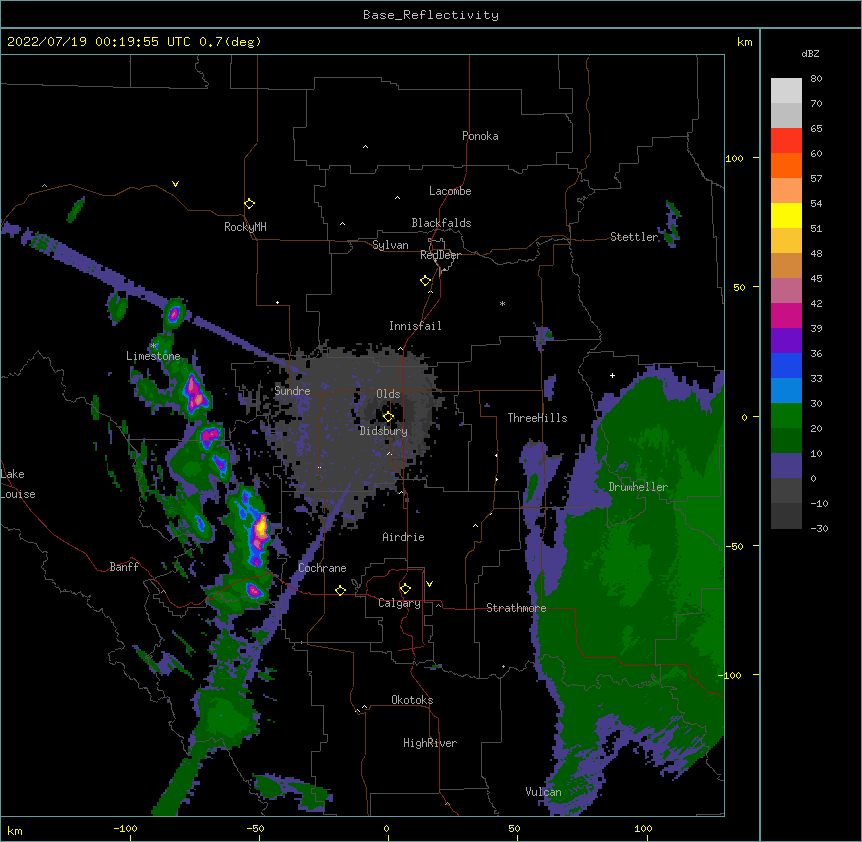
Task: Pick the bright yellow 51-54 dBZ legend swatch
Action: (786, 215)
